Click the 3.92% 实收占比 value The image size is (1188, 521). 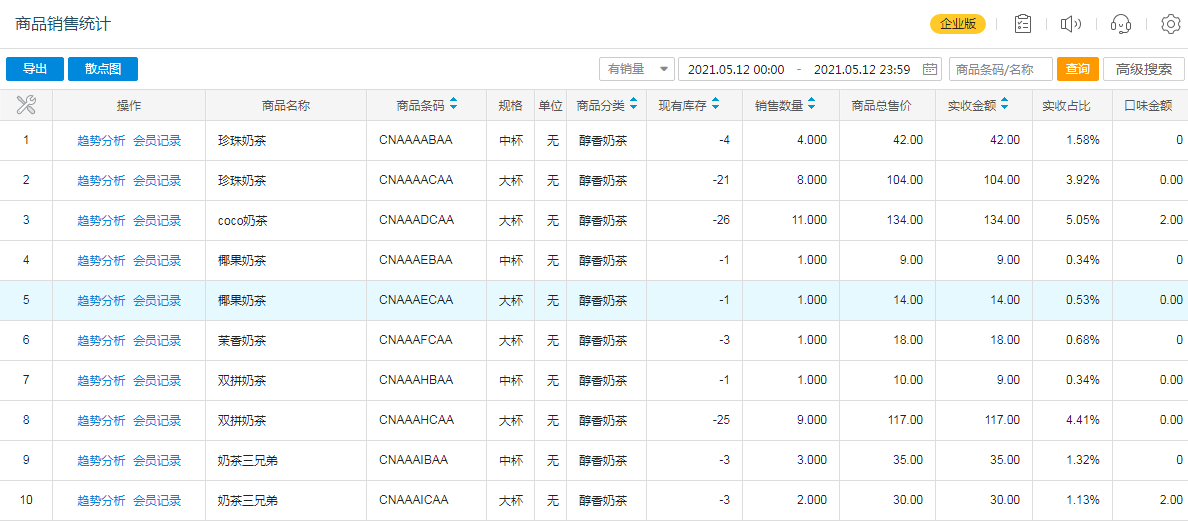point(1082,180)
